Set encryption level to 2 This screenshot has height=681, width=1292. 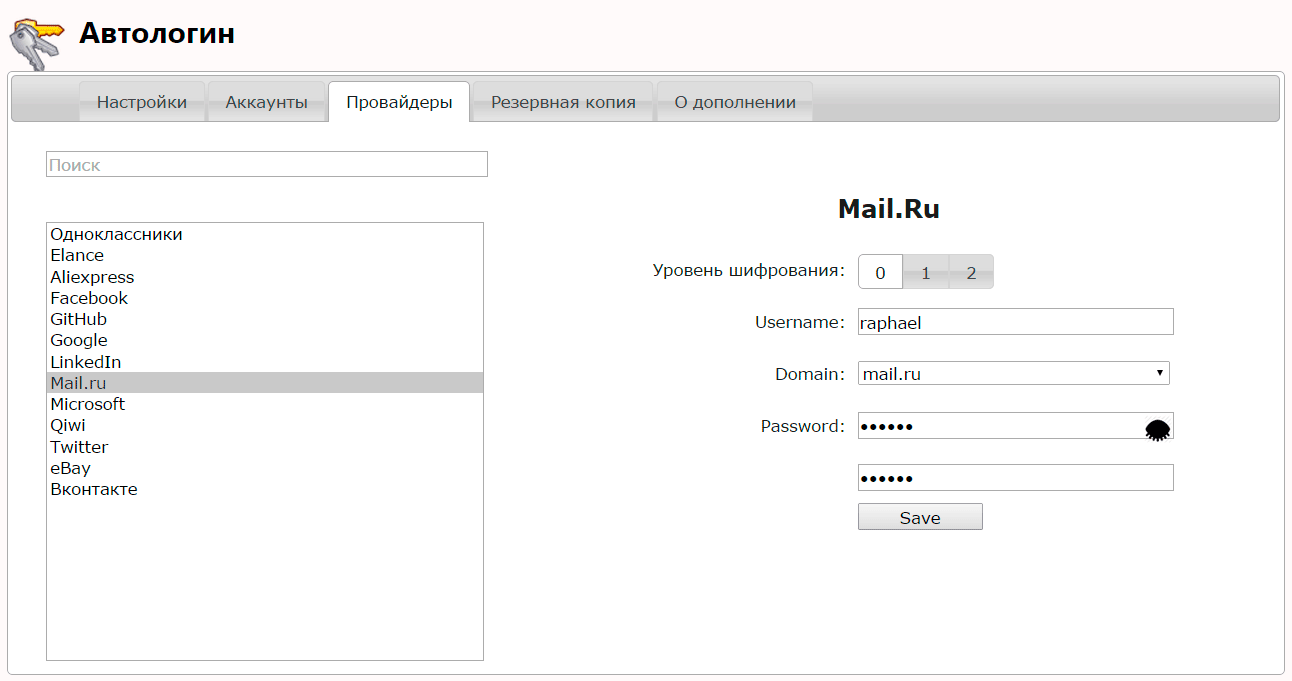971,272
